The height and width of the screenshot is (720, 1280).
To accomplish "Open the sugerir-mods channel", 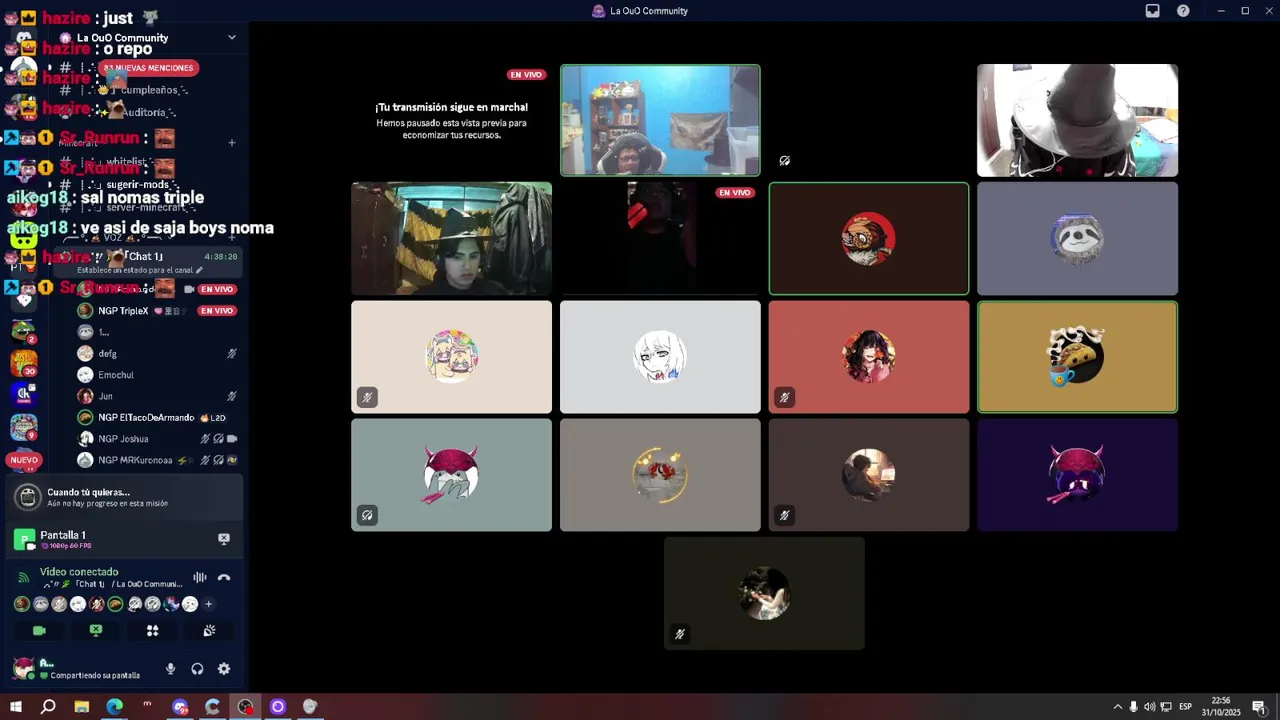I will tap(139, 185).
